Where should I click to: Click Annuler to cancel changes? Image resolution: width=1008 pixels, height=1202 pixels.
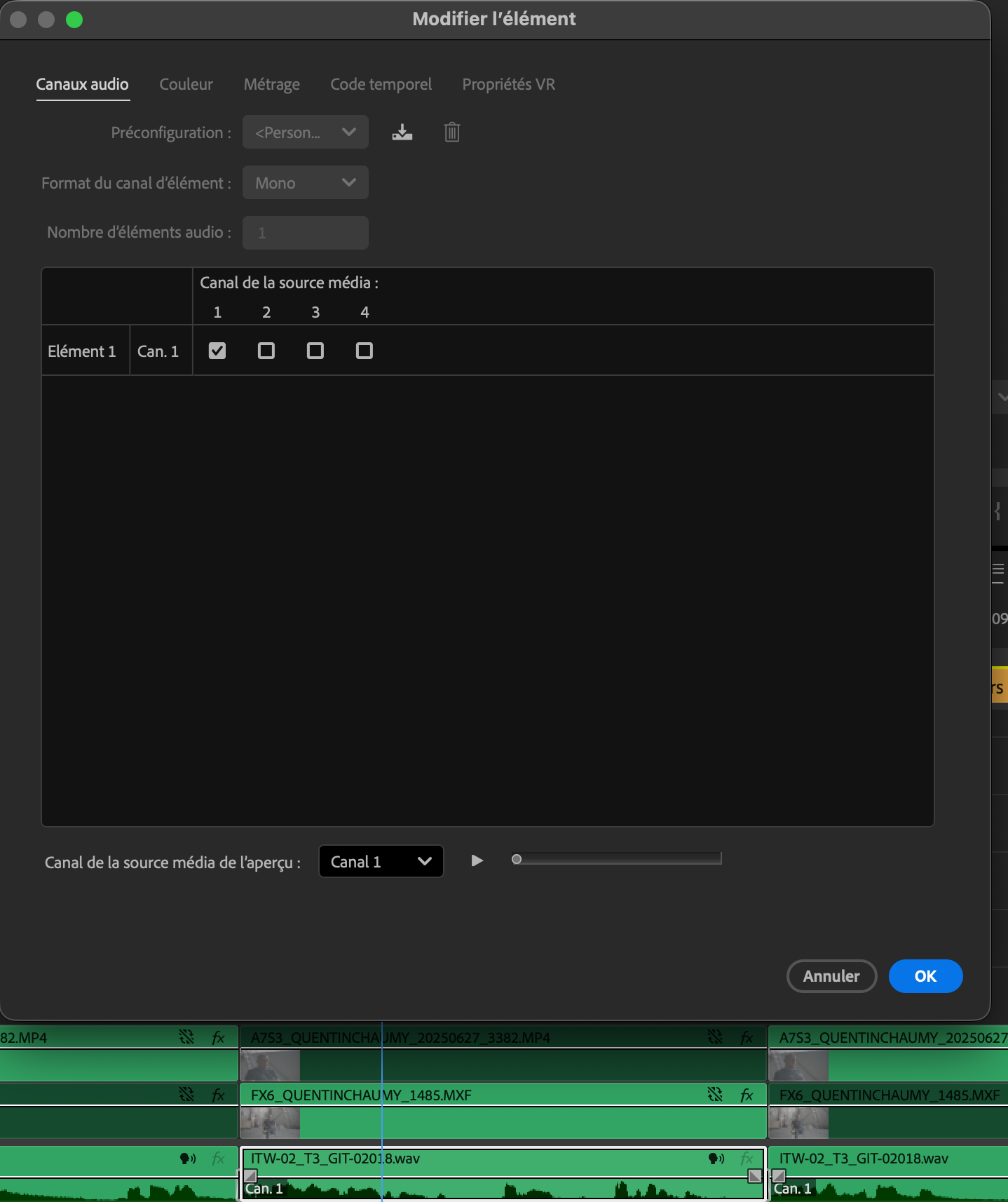[x=831, y=976]
